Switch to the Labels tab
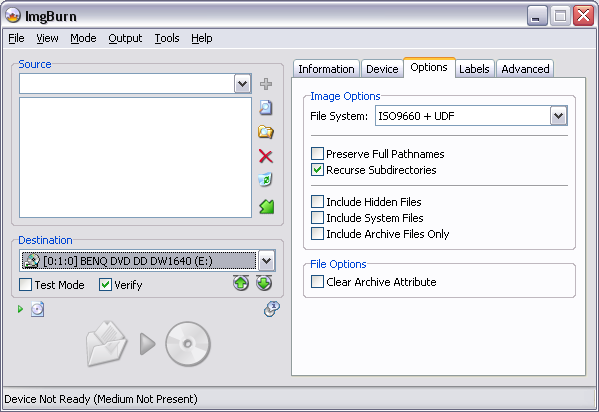 (x=474, y=69)
